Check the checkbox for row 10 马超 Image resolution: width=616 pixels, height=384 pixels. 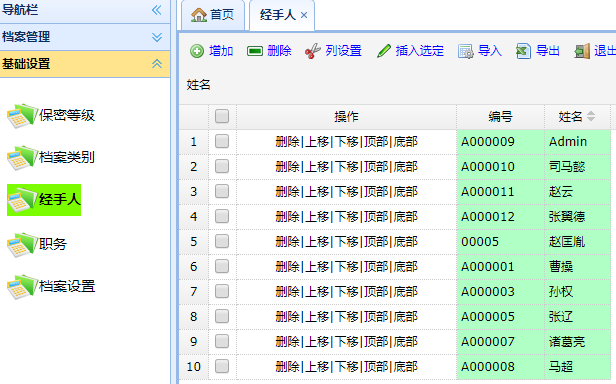click(x=222, y=367)
